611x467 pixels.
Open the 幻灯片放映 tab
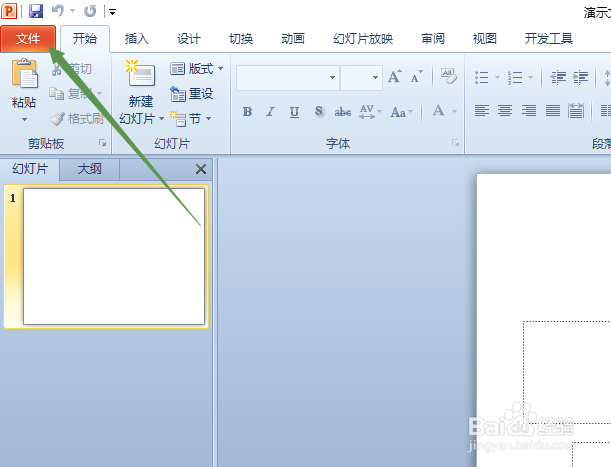click(x=363, y=39)
